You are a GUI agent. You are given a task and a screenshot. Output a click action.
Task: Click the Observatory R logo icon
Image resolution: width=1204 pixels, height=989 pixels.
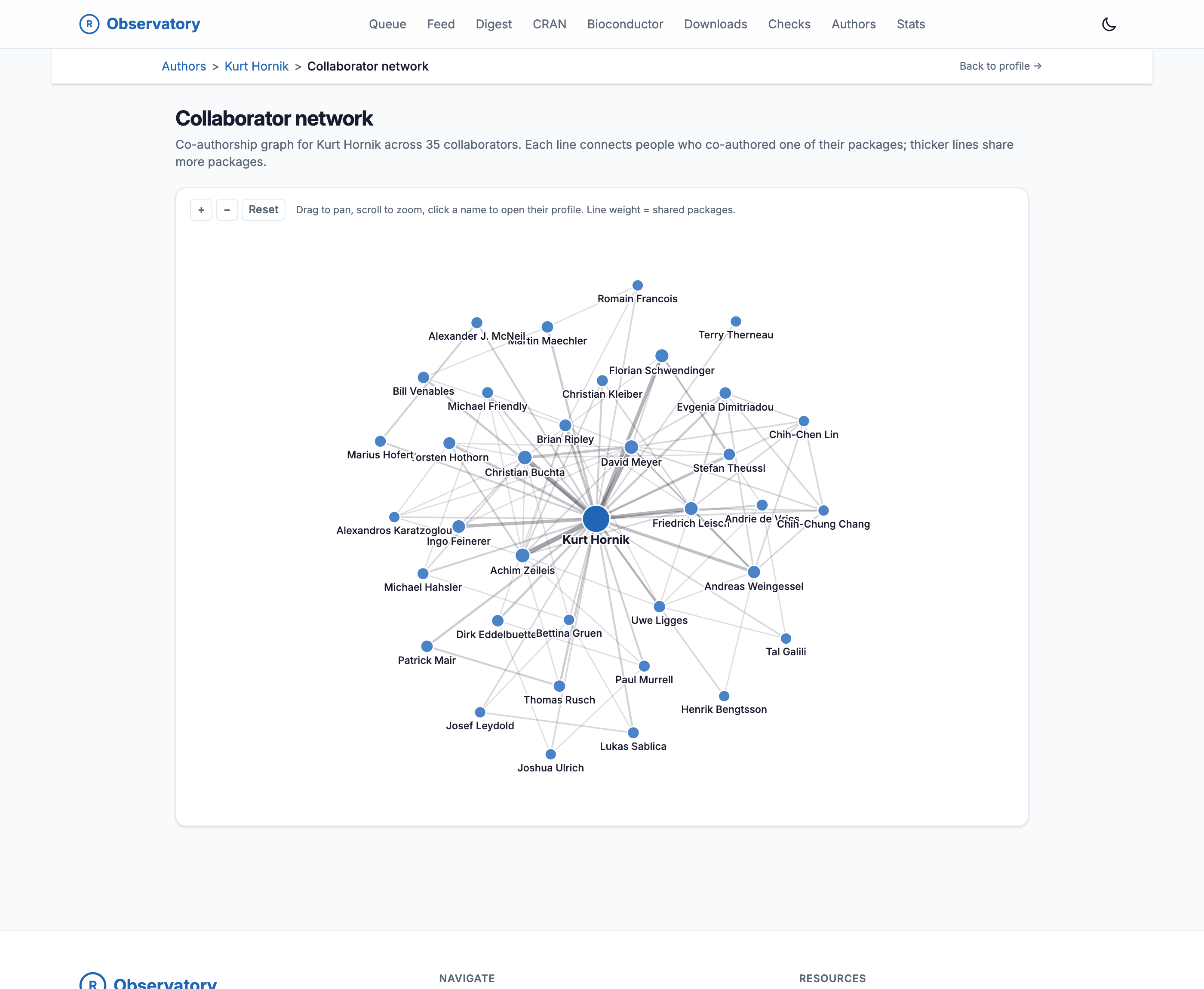(x=89, y=24)
